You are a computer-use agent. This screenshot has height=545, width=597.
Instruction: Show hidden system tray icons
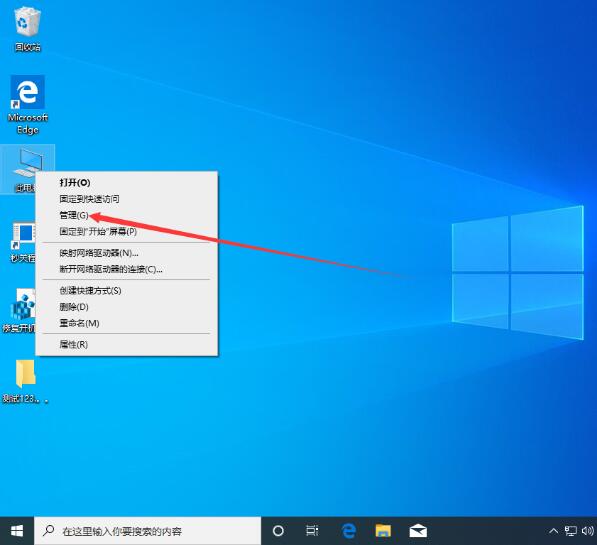[x=554, y=531]
